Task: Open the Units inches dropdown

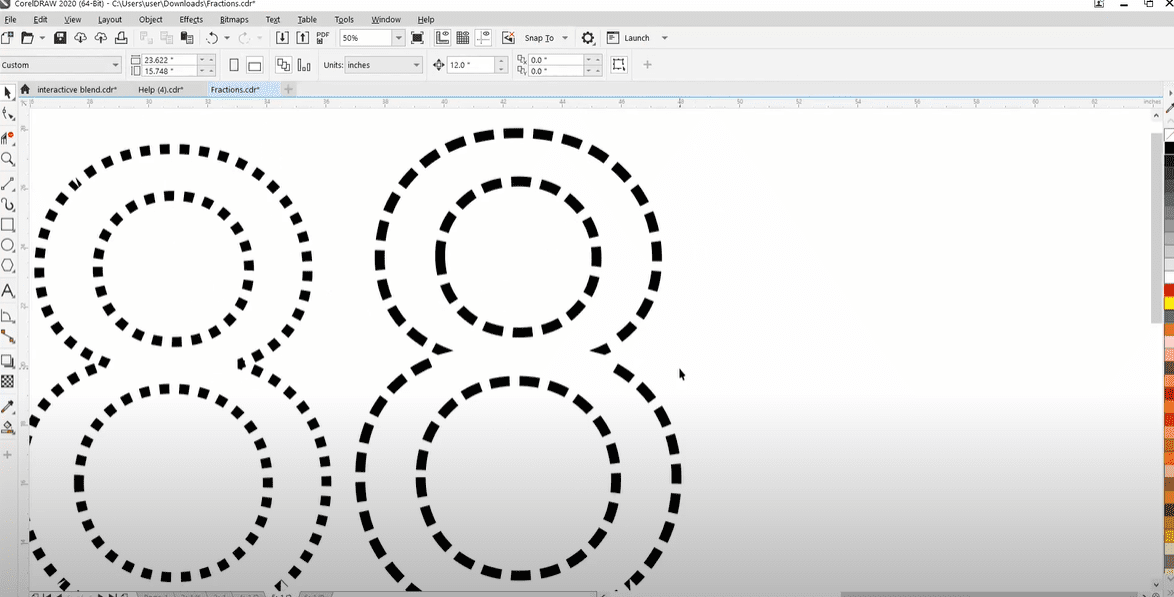Action: tap(416, 65)
